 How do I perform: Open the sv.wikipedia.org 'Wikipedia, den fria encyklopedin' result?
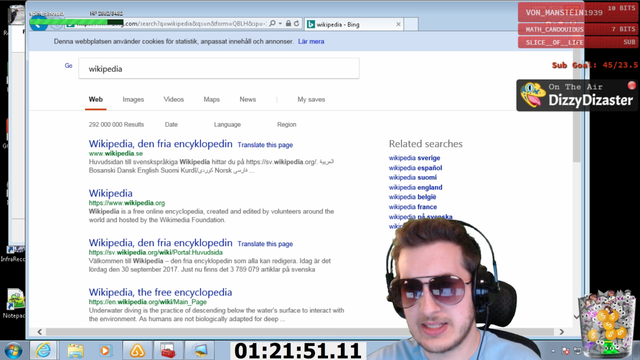(160, 243)
